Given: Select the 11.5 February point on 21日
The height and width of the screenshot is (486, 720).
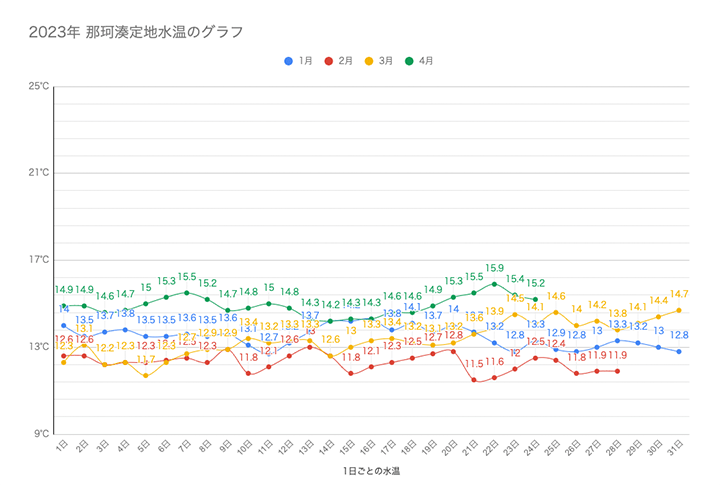Looking at the screenshot, I should tap(474, 380).
